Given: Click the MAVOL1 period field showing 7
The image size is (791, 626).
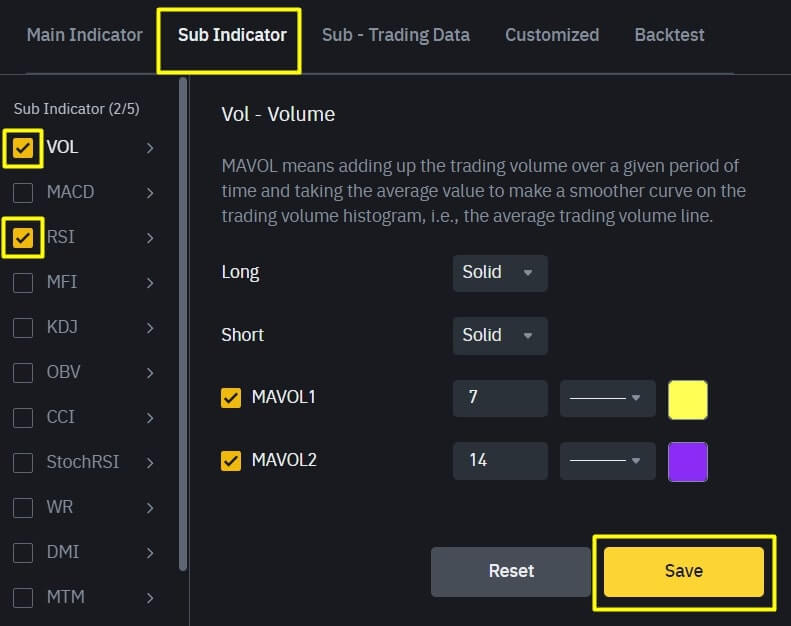Looking at the screenshot, I should 500,398.
